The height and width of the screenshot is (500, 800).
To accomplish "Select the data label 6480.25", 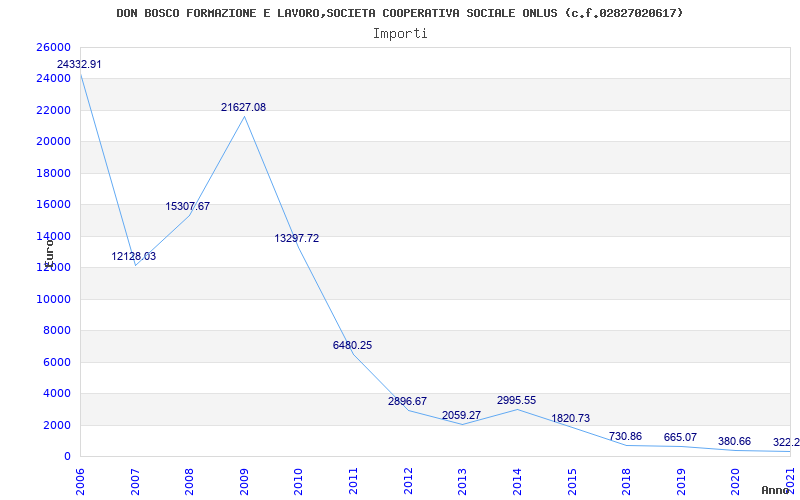I will tap(353, 345).
